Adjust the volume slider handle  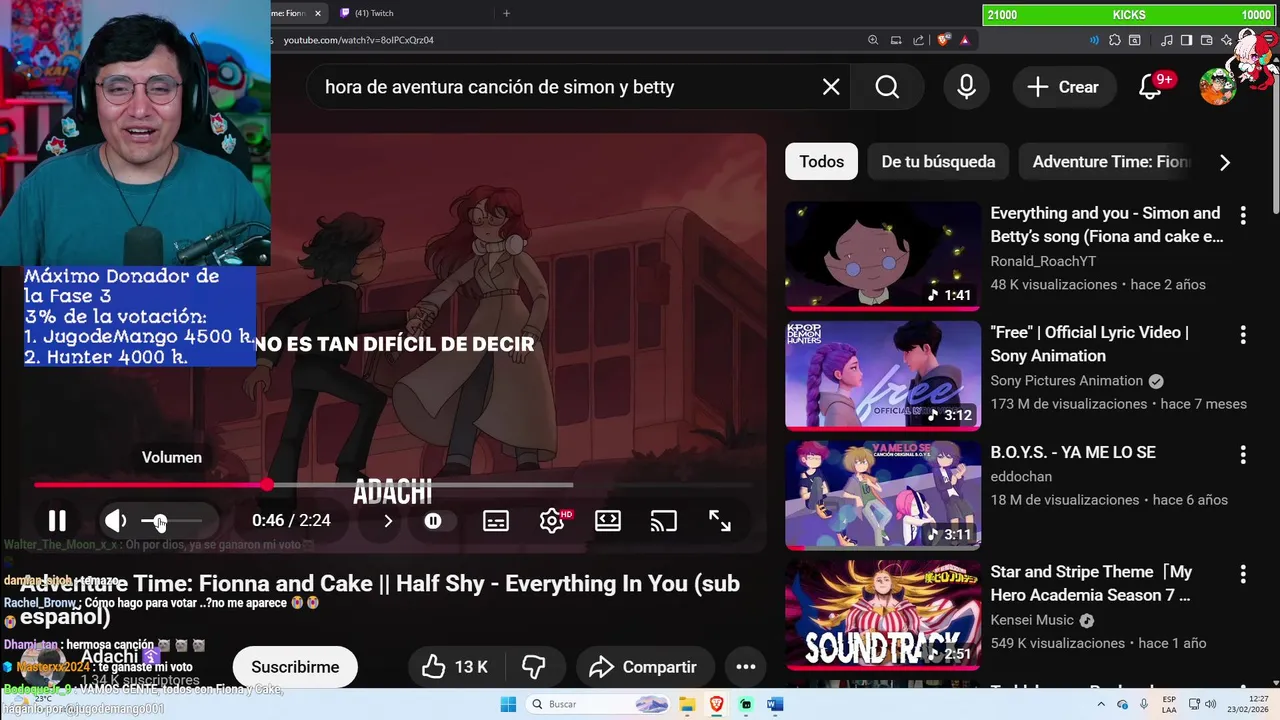[160, 521]
